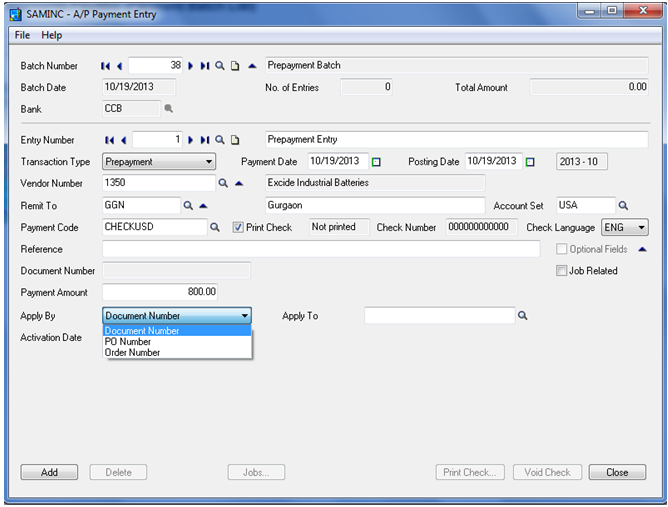Click the zoom arrow beside Batch Number

(x=252, y=66)
